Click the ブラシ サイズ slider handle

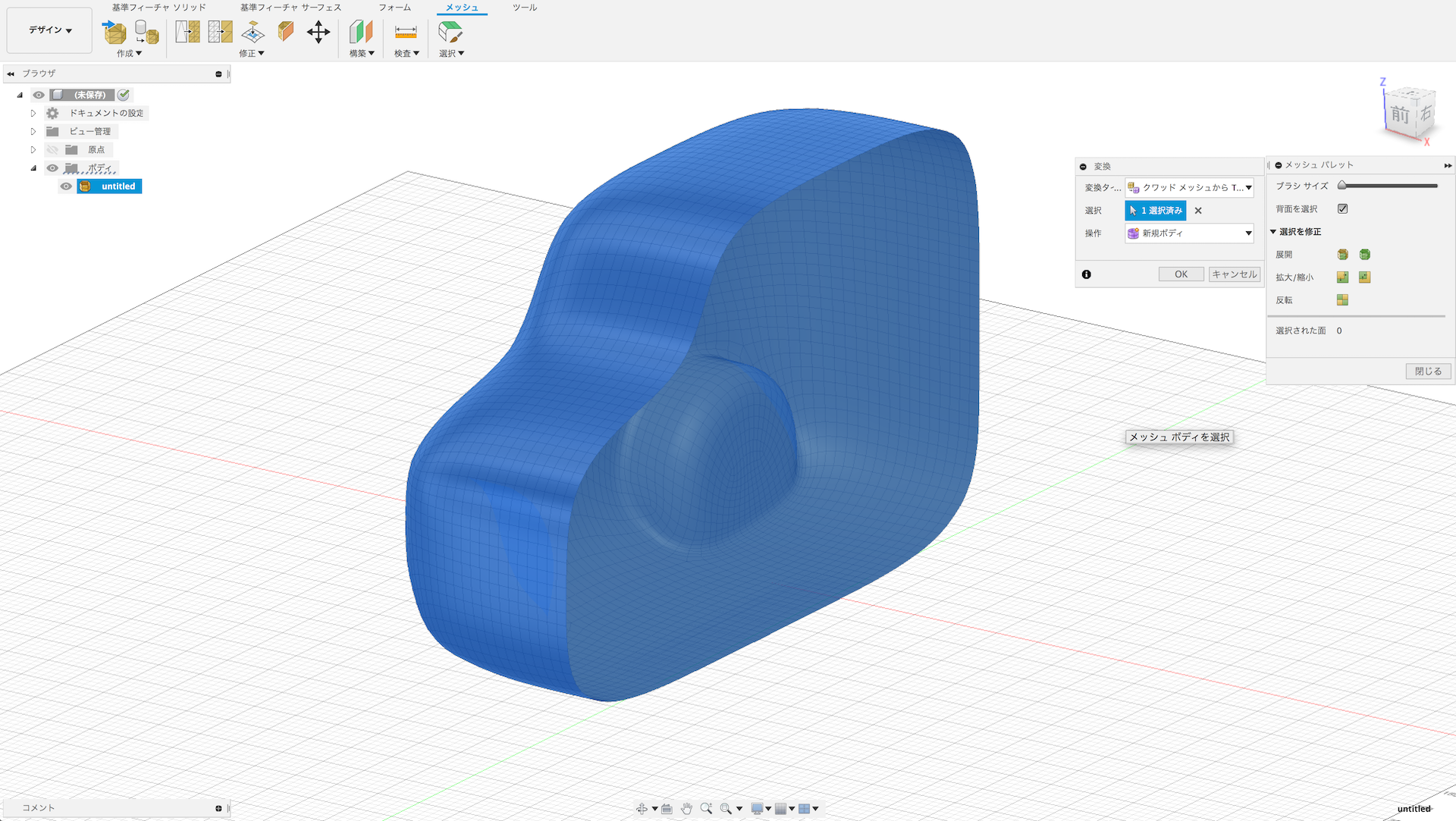click(1342, 186)
